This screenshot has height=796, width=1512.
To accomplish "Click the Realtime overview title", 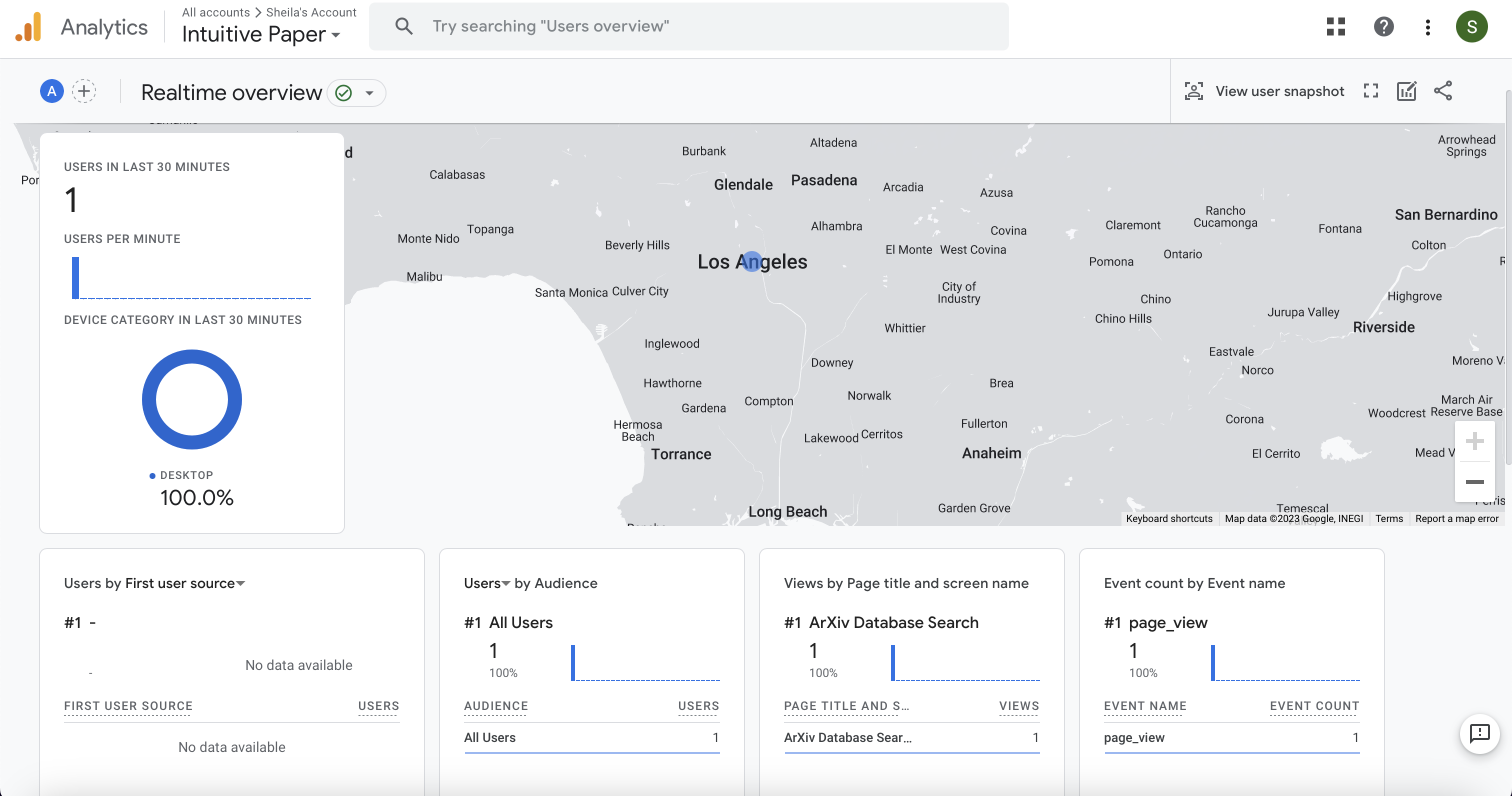I will [x=231, y=92].
